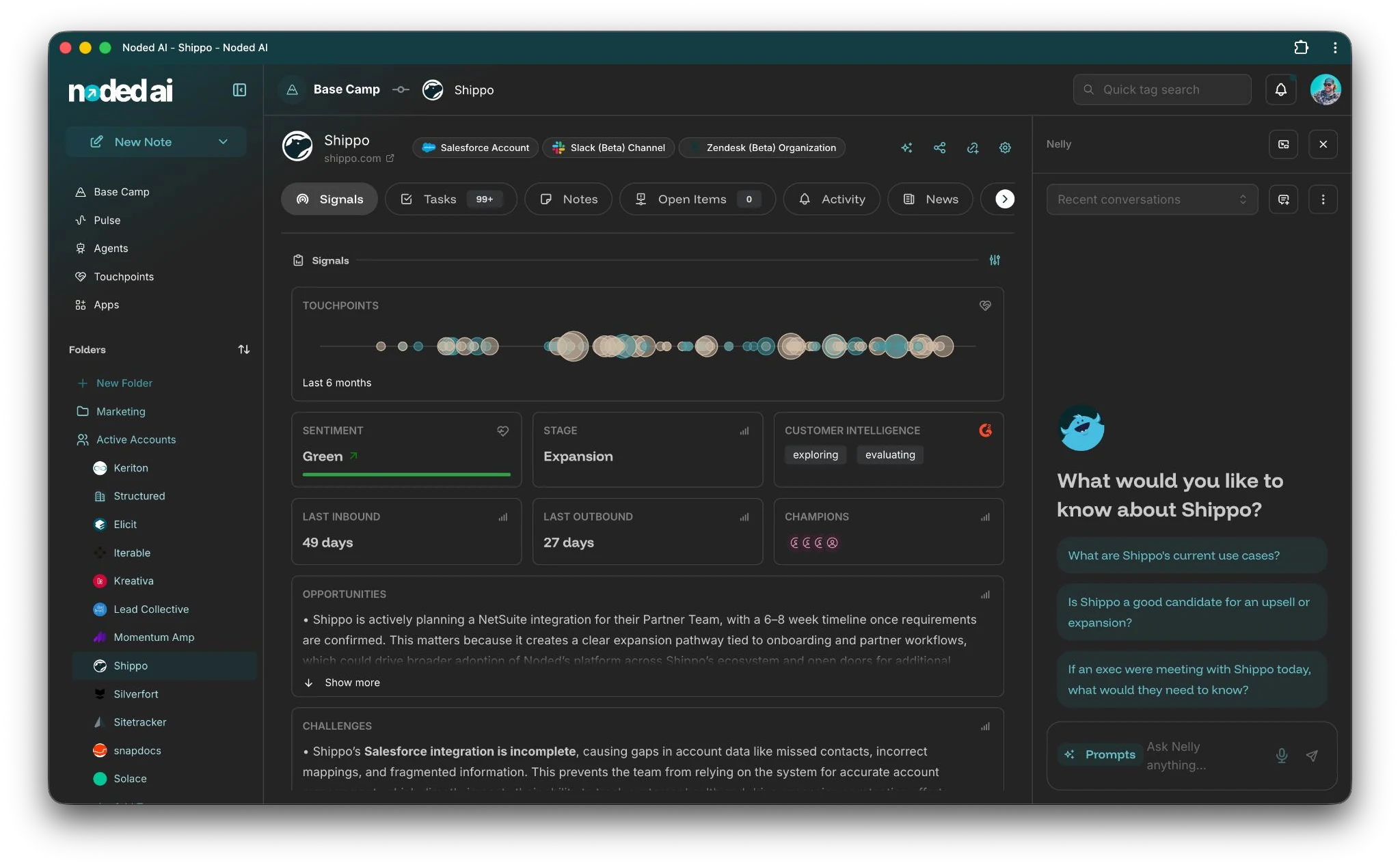Screen dimensions: 1400x867
Task: Open Shippo settings gear icon
Action: coord(1005,148)
